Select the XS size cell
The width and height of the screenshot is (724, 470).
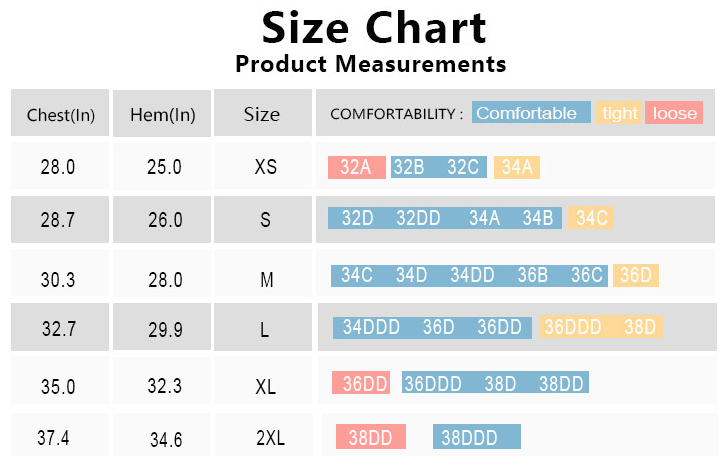pos(265,167)
